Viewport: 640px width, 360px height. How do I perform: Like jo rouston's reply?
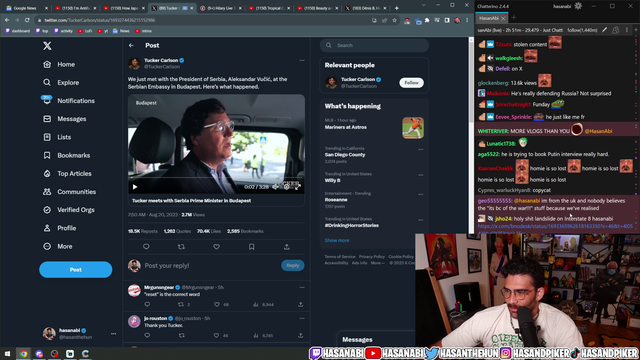point(216,336)
